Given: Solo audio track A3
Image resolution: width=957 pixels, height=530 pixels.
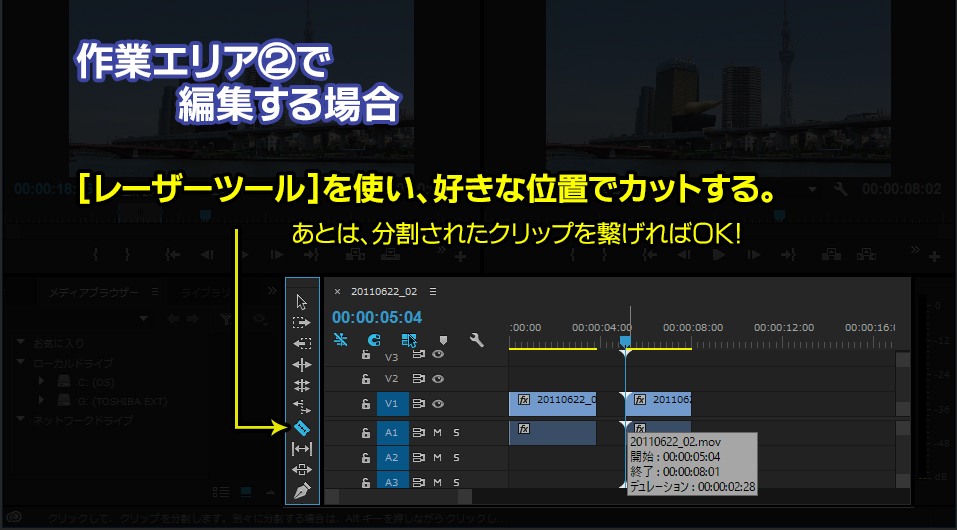Looking at the screenshot, I should (456, 482).
